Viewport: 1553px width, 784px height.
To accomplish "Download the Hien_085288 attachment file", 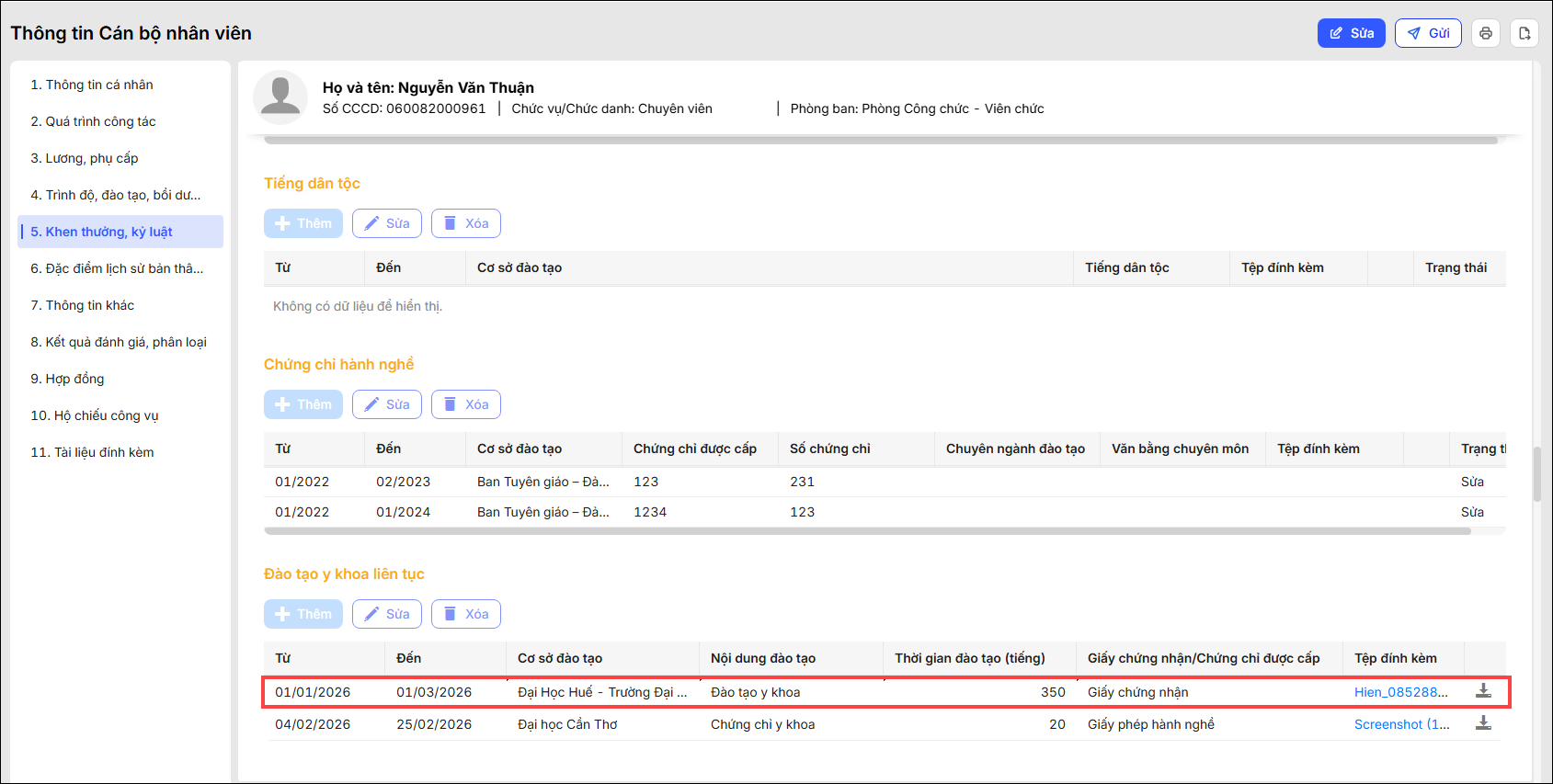I will click(x=1483, y=691).
